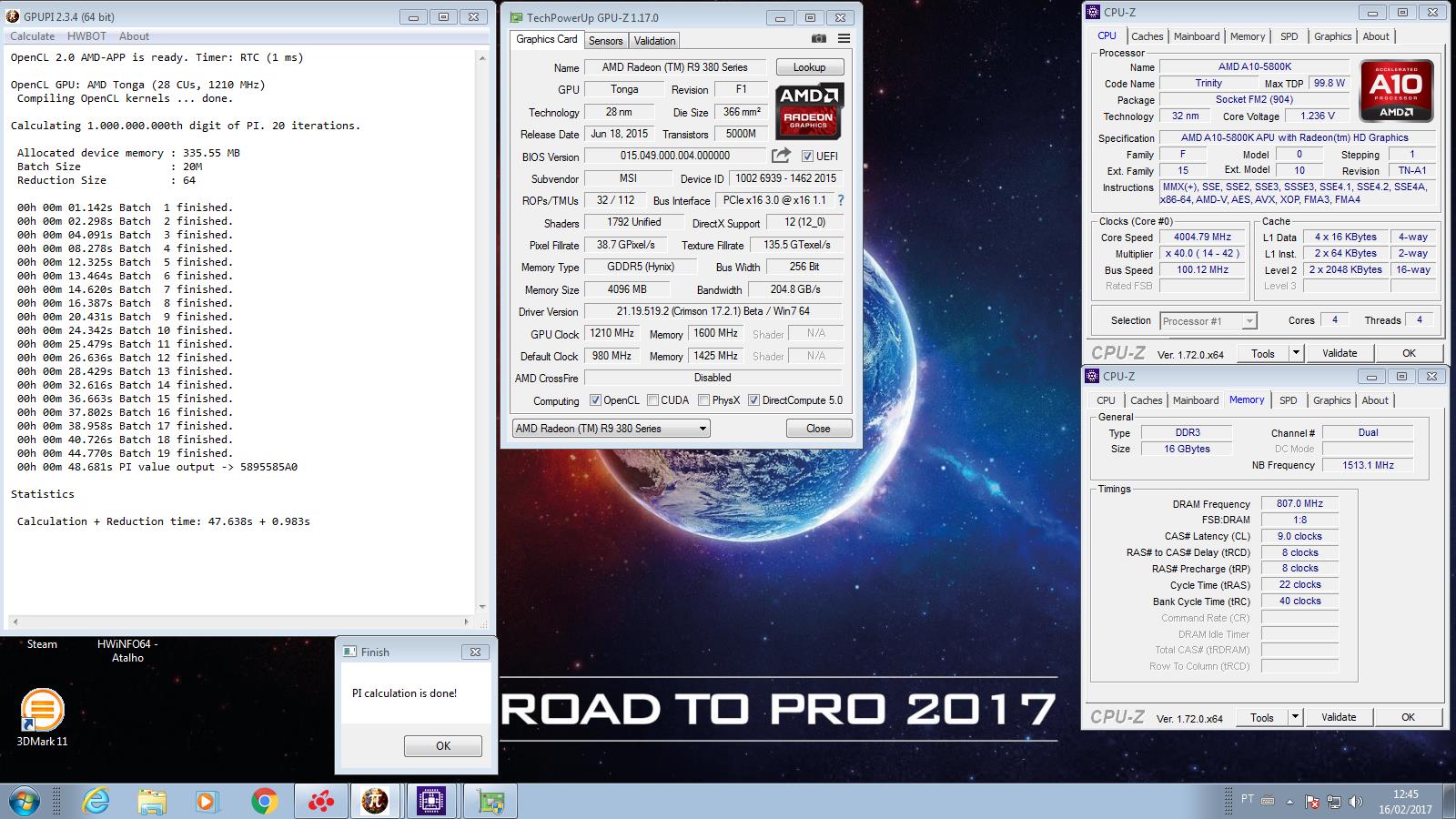
Task: Click the Finish dialog title icon
Action: click(350, 652)
